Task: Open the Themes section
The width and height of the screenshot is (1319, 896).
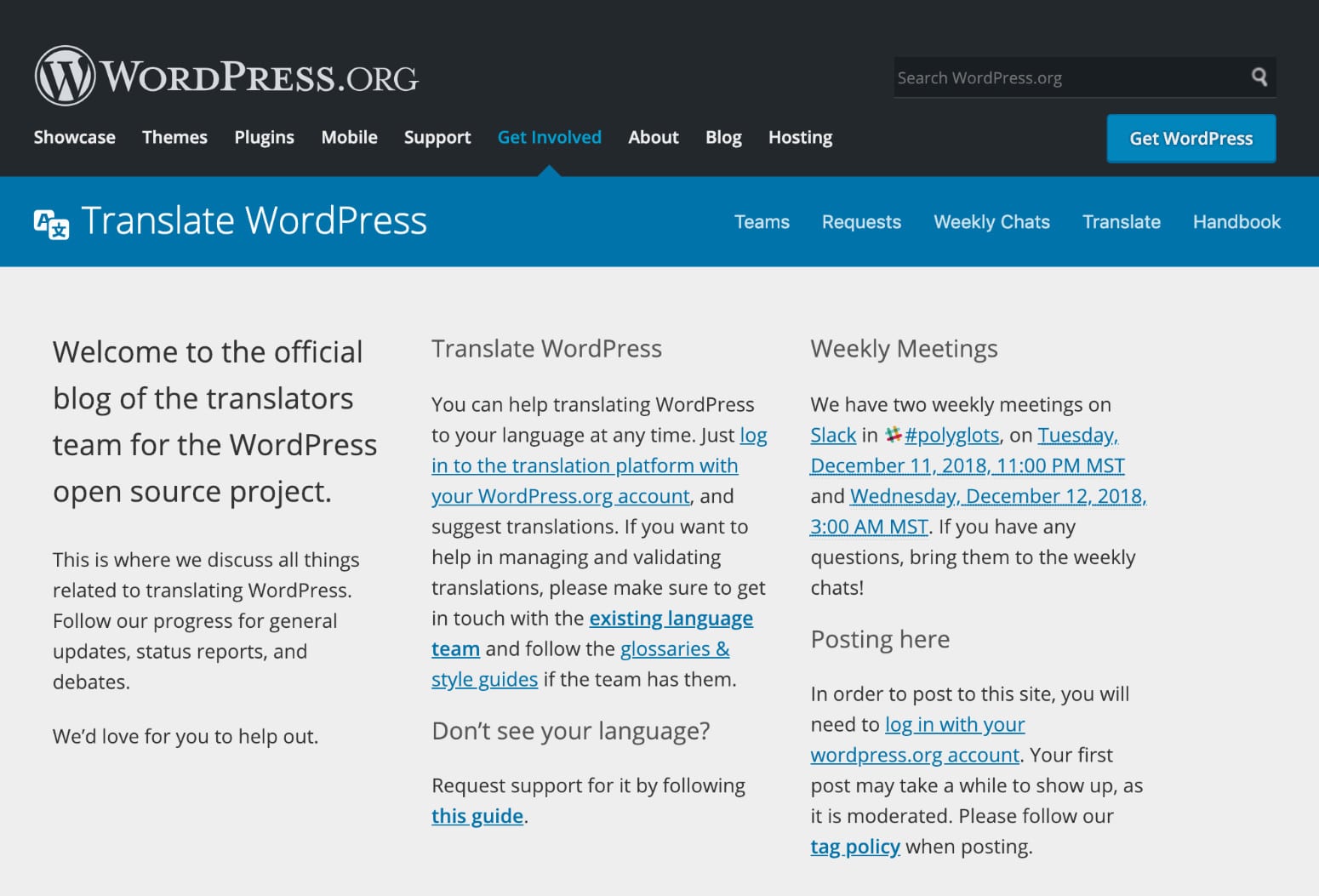Action: tap(174, 137)
